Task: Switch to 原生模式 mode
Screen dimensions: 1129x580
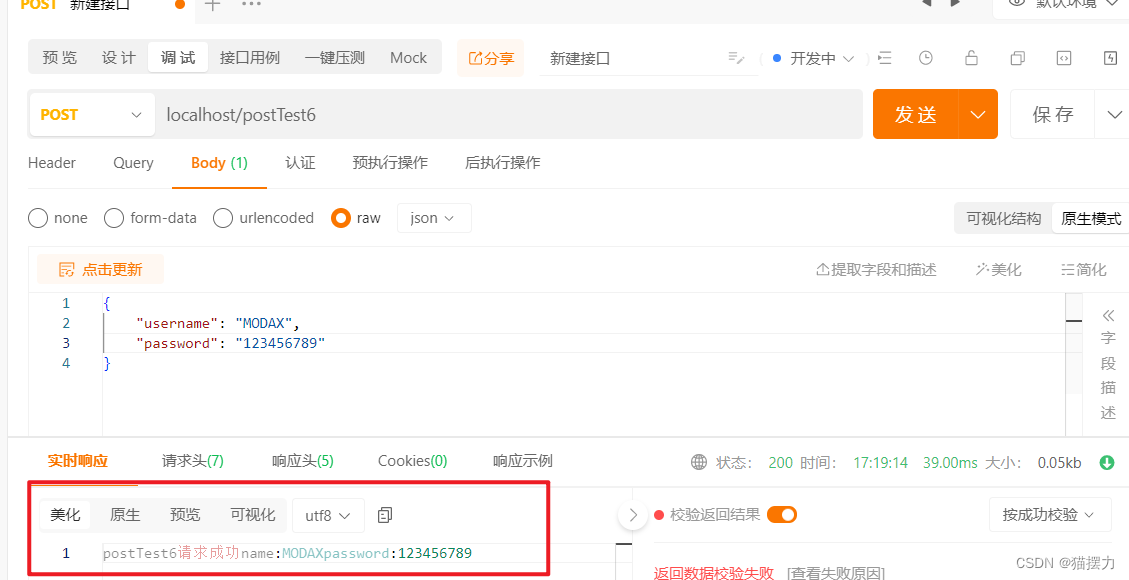Action: (1091, 219)
